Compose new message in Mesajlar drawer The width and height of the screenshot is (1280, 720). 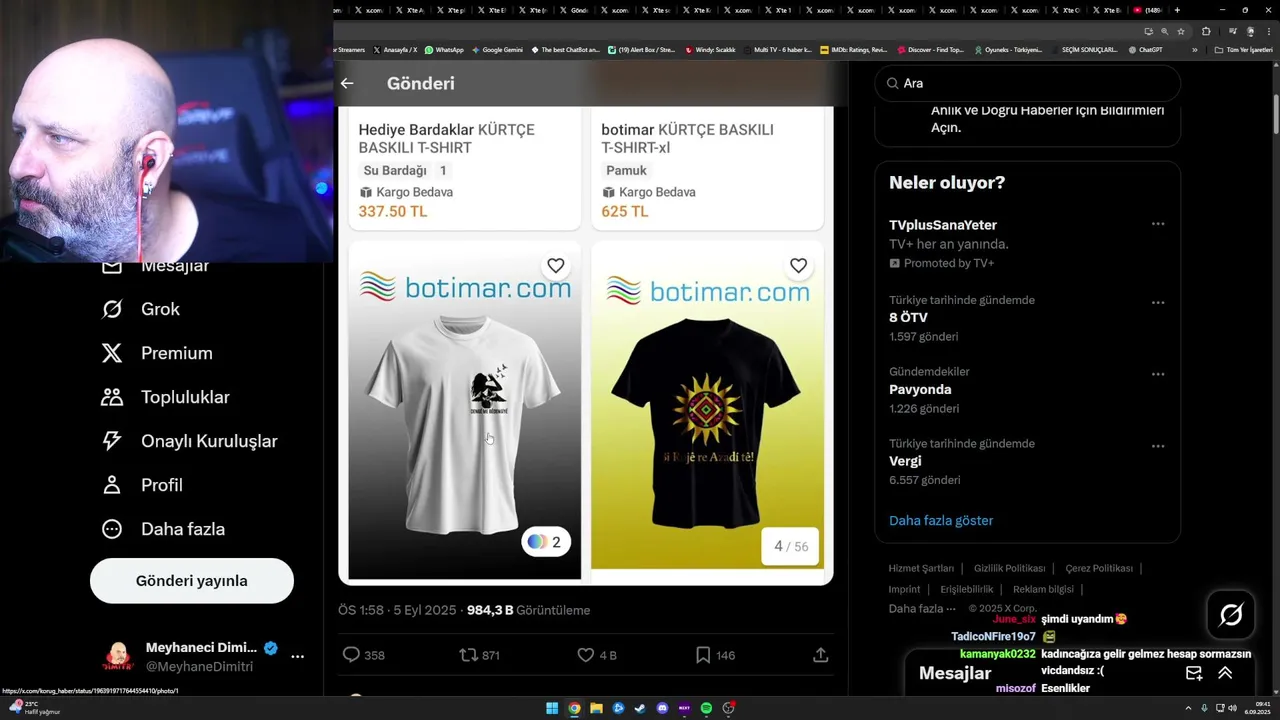click(x=1194, y=673)
